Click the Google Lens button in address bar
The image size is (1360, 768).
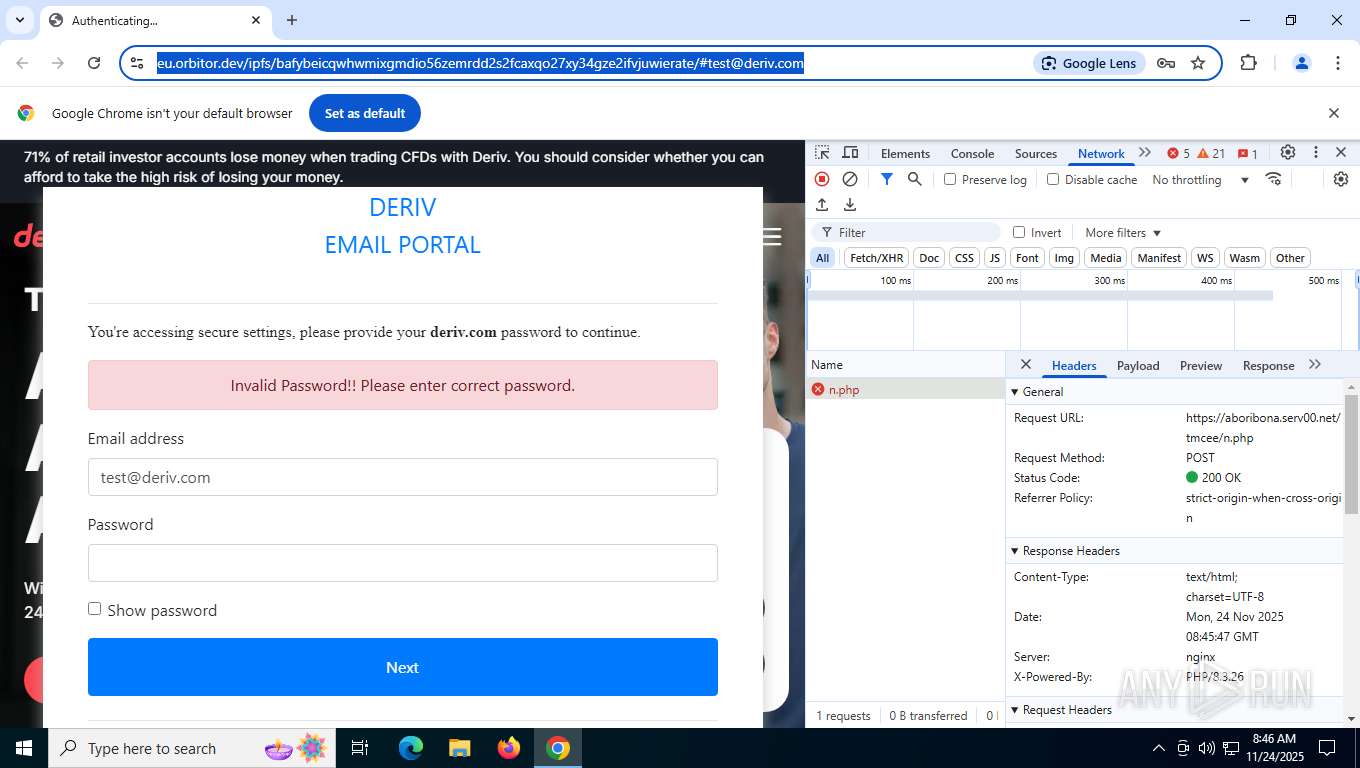(1089, 63)
